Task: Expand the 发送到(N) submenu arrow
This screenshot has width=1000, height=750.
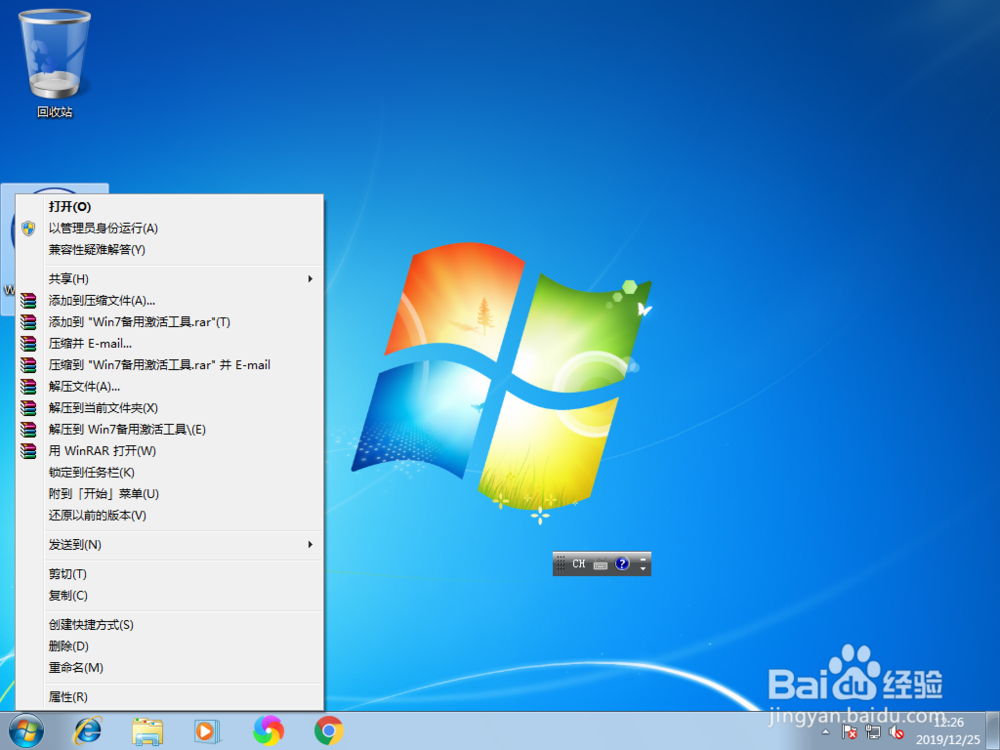Action: point(311,545)
